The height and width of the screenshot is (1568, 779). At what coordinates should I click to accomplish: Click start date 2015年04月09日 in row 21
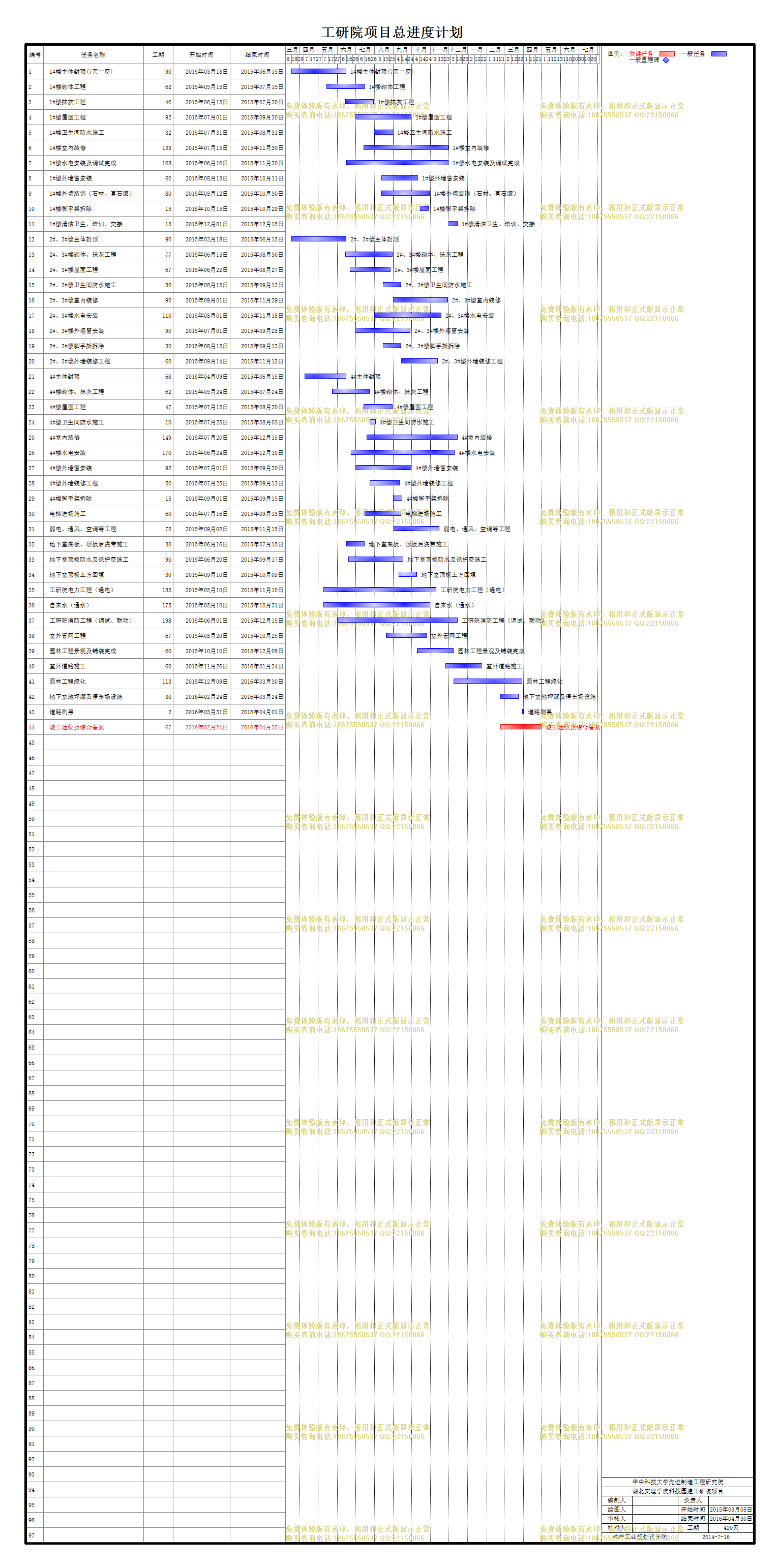201,377
